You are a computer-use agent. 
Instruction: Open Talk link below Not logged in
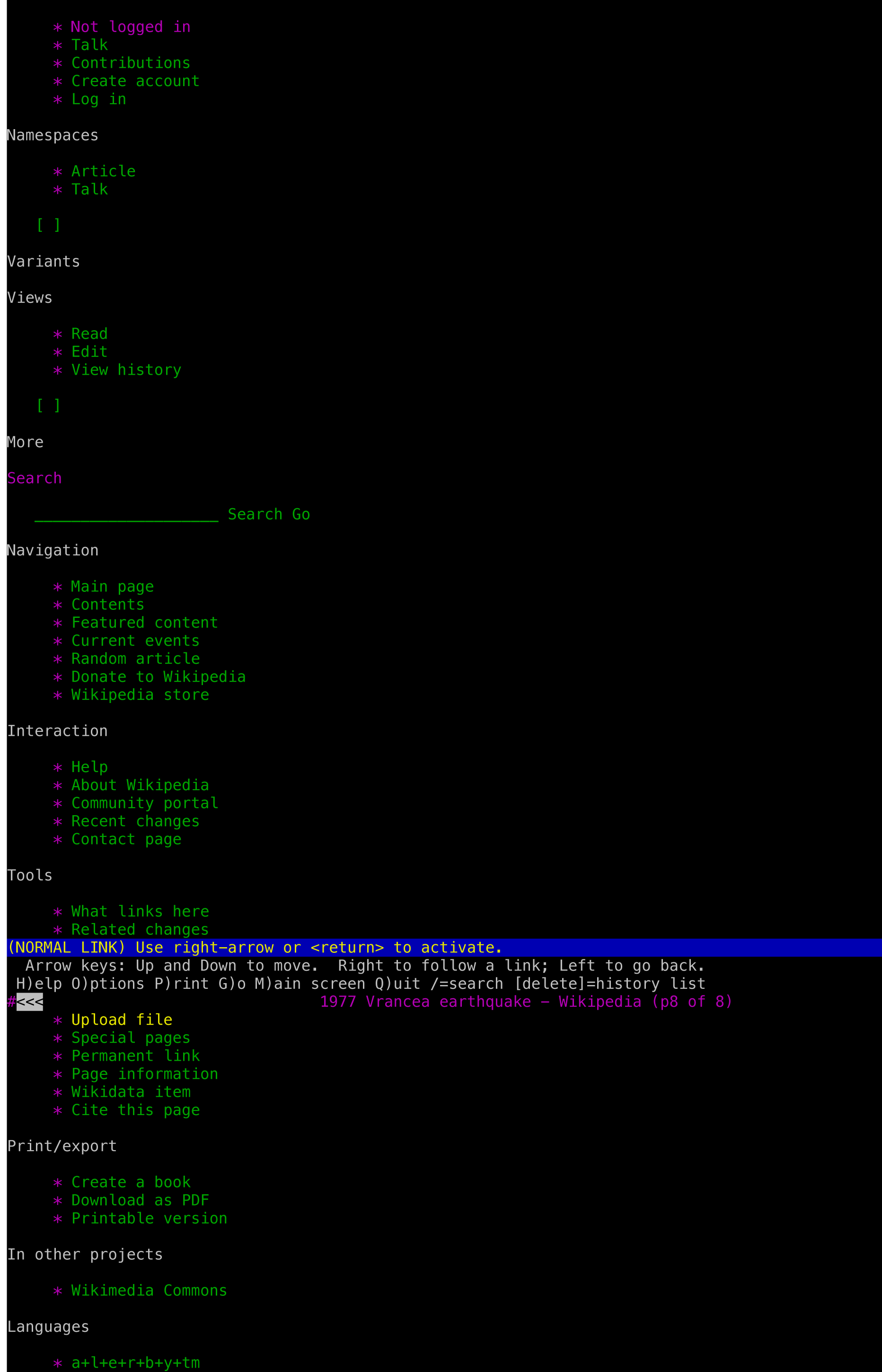click(89, 45)
